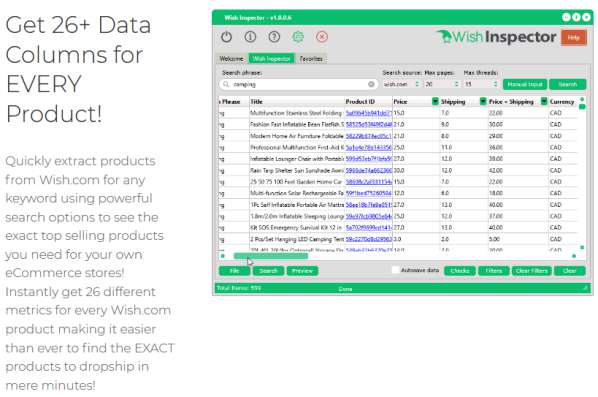The width and height of the screenshot is (598, 397).
Task: Click the Search button beside Manual Input
Action: (567, 84)
